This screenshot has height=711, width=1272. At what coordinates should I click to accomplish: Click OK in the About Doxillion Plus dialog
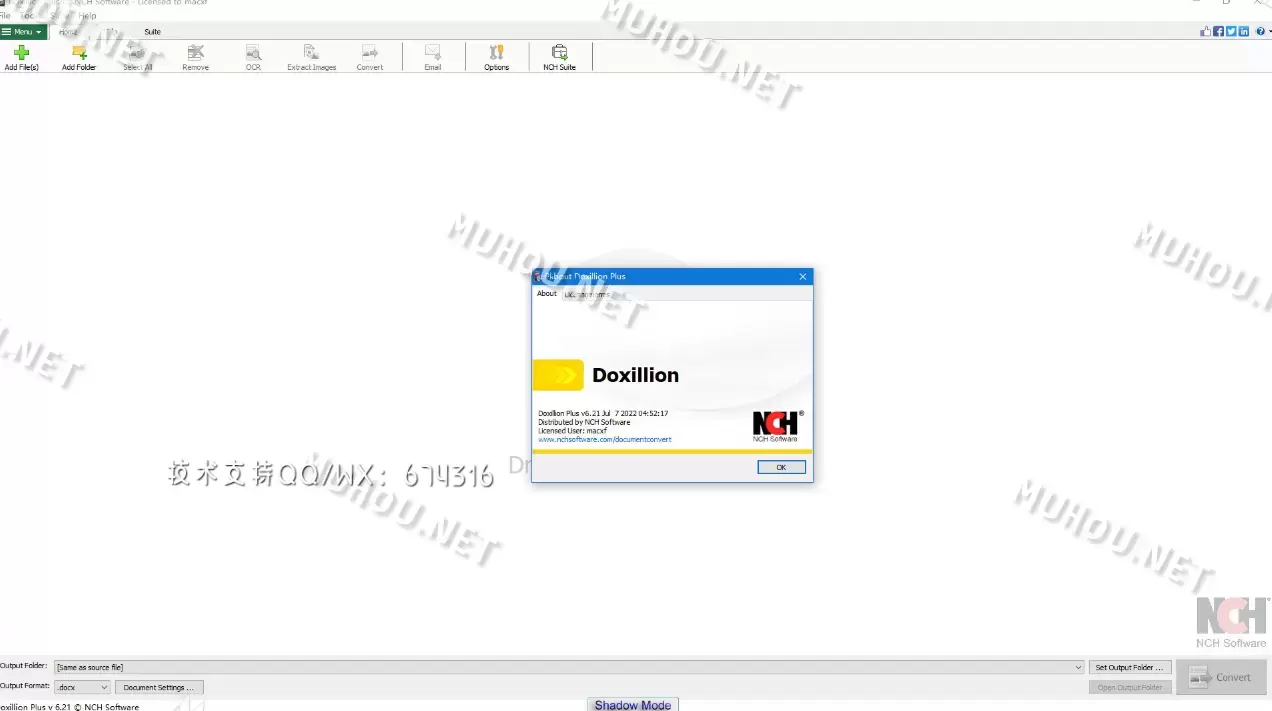point(780,467)
